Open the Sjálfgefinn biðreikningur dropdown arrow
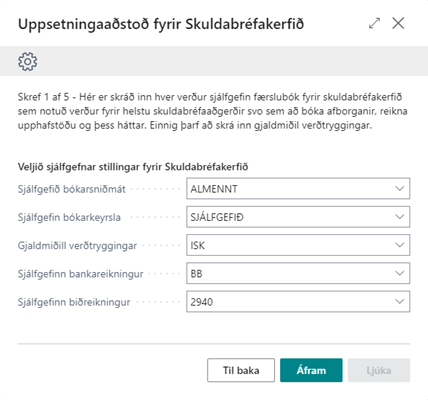Viewport: 428px width, 400px height. click(400, 302)
